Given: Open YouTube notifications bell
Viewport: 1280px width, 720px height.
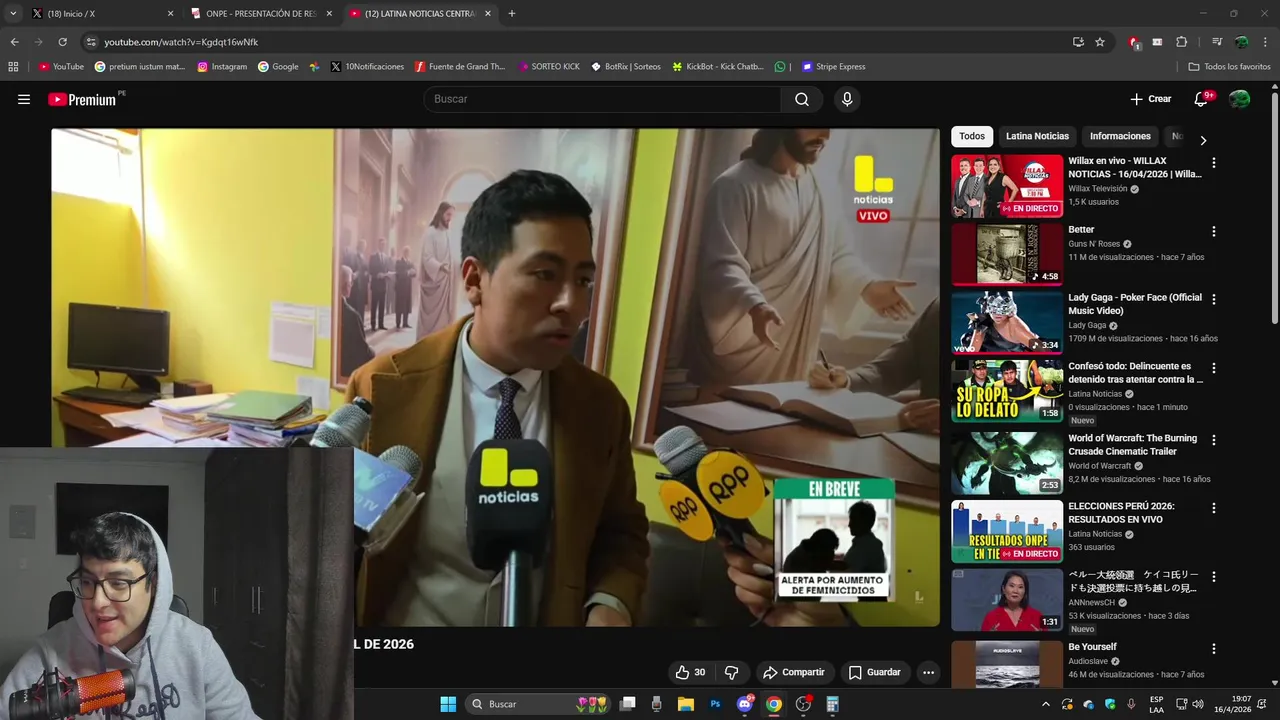Looking at the screenshot, I should 1202,99.
